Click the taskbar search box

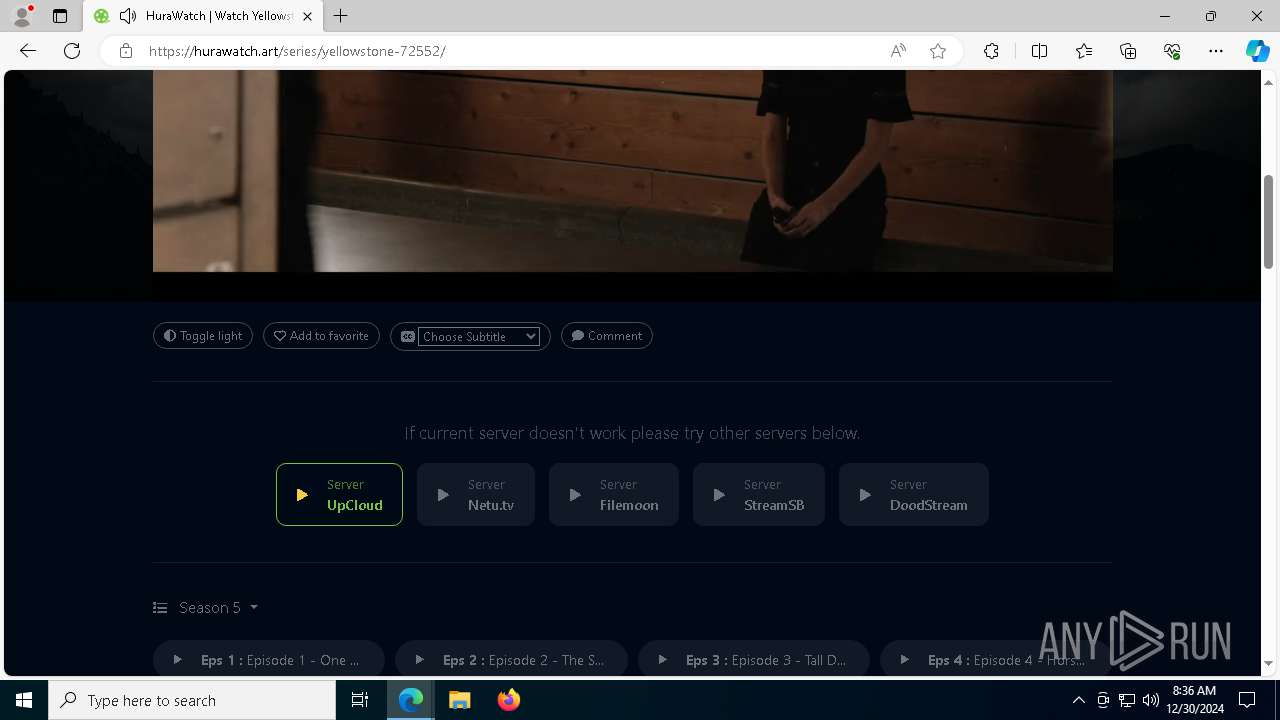pos(192,700)
